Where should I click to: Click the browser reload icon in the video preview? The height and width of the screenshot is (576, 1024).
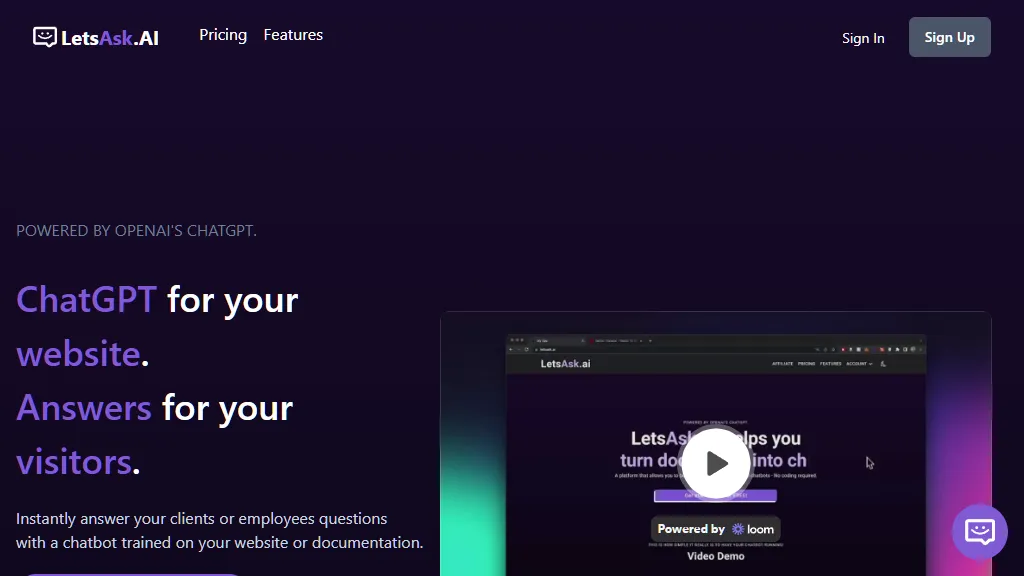(525, 349)
